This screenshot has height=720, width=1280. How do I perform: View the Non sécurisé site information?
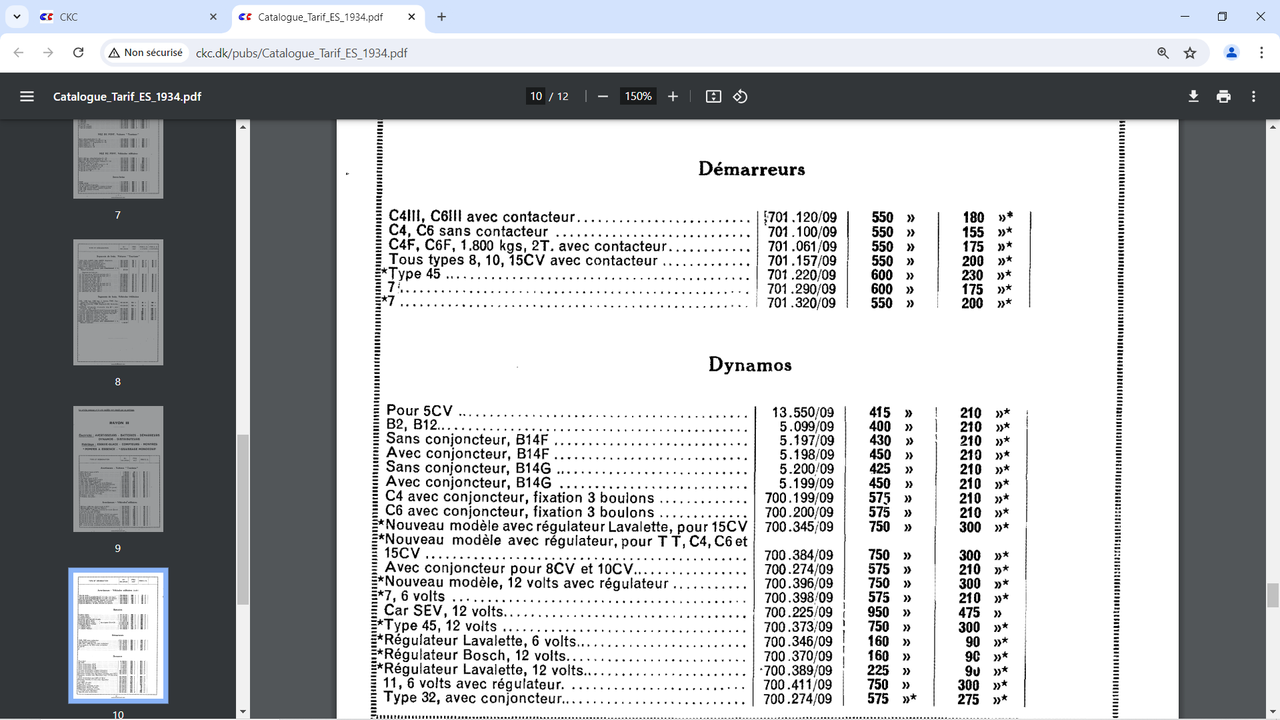pyautogui.click(x=146, y=53)
